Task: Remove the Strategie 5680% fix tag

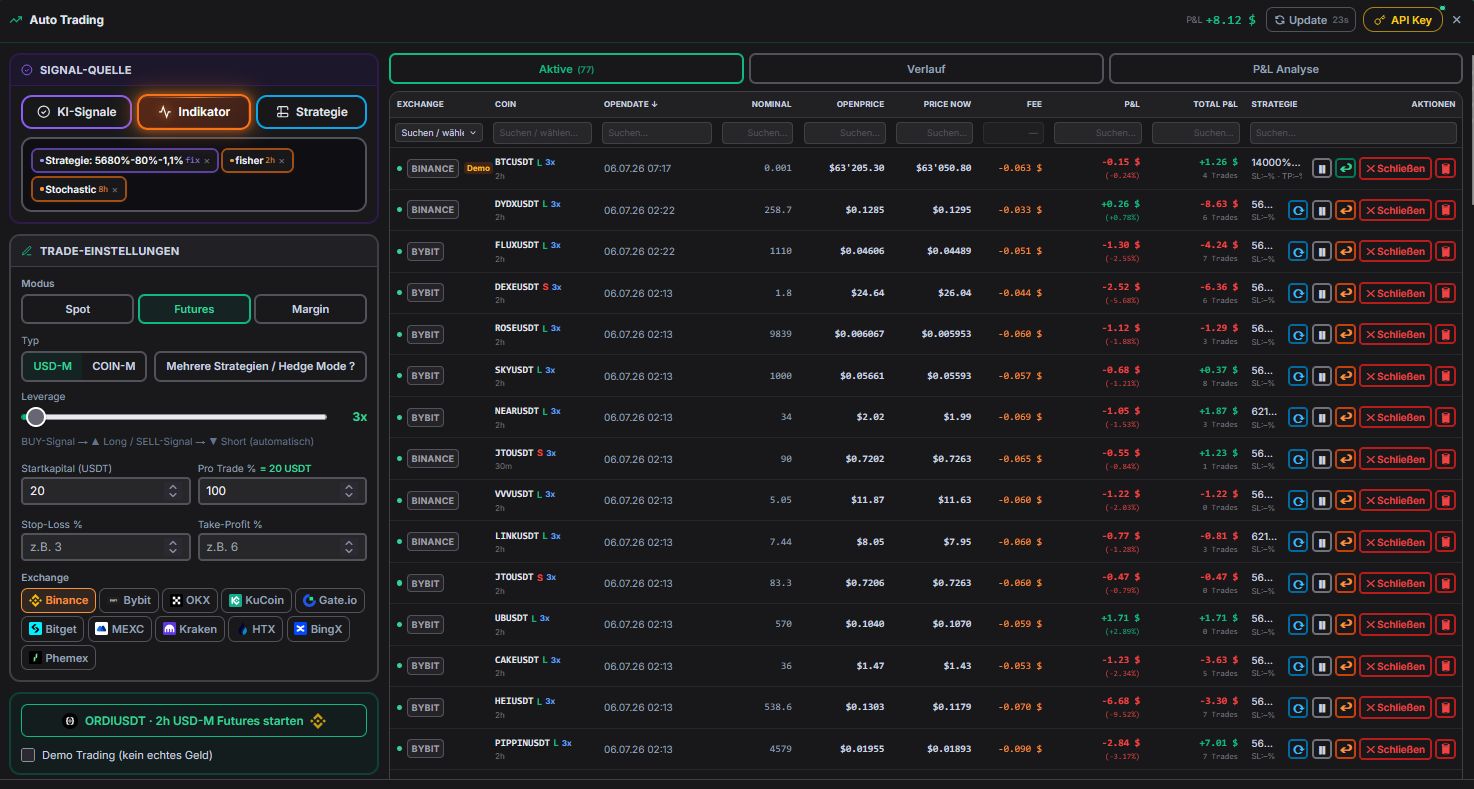Action: click(x=207, y=161)
